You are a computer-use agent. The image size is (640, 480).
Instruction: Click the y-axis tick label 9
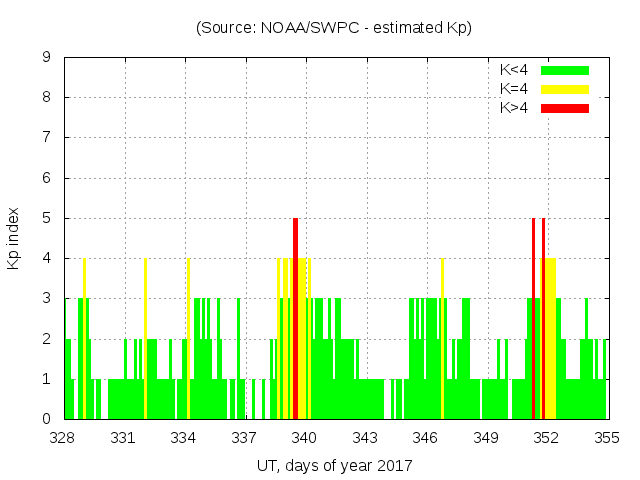point(46,57)
